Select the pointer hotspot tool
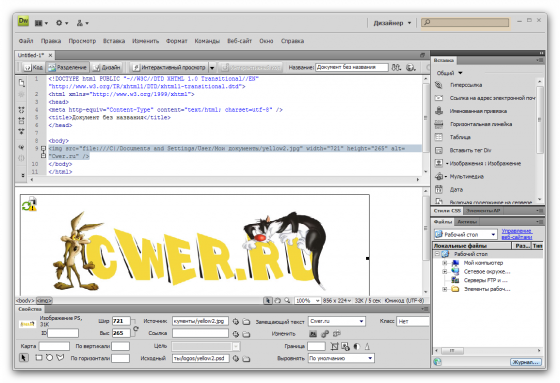 (x=24, y=358)
